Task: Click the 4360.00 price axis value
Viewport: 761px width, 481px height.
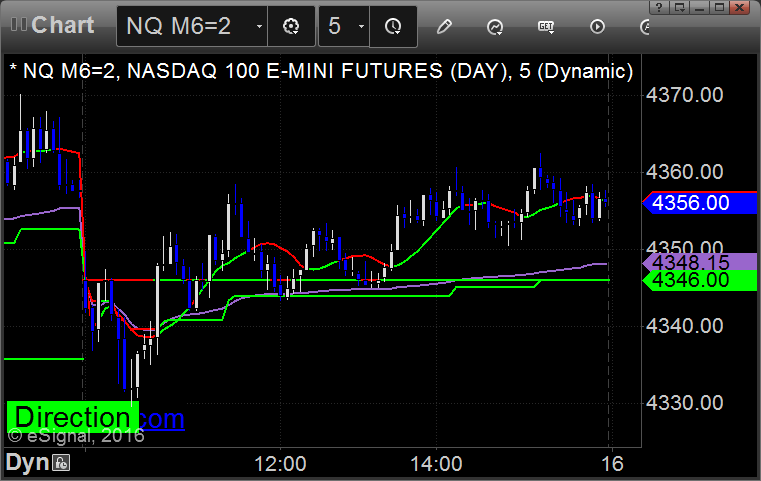Action: pos(684,172)
